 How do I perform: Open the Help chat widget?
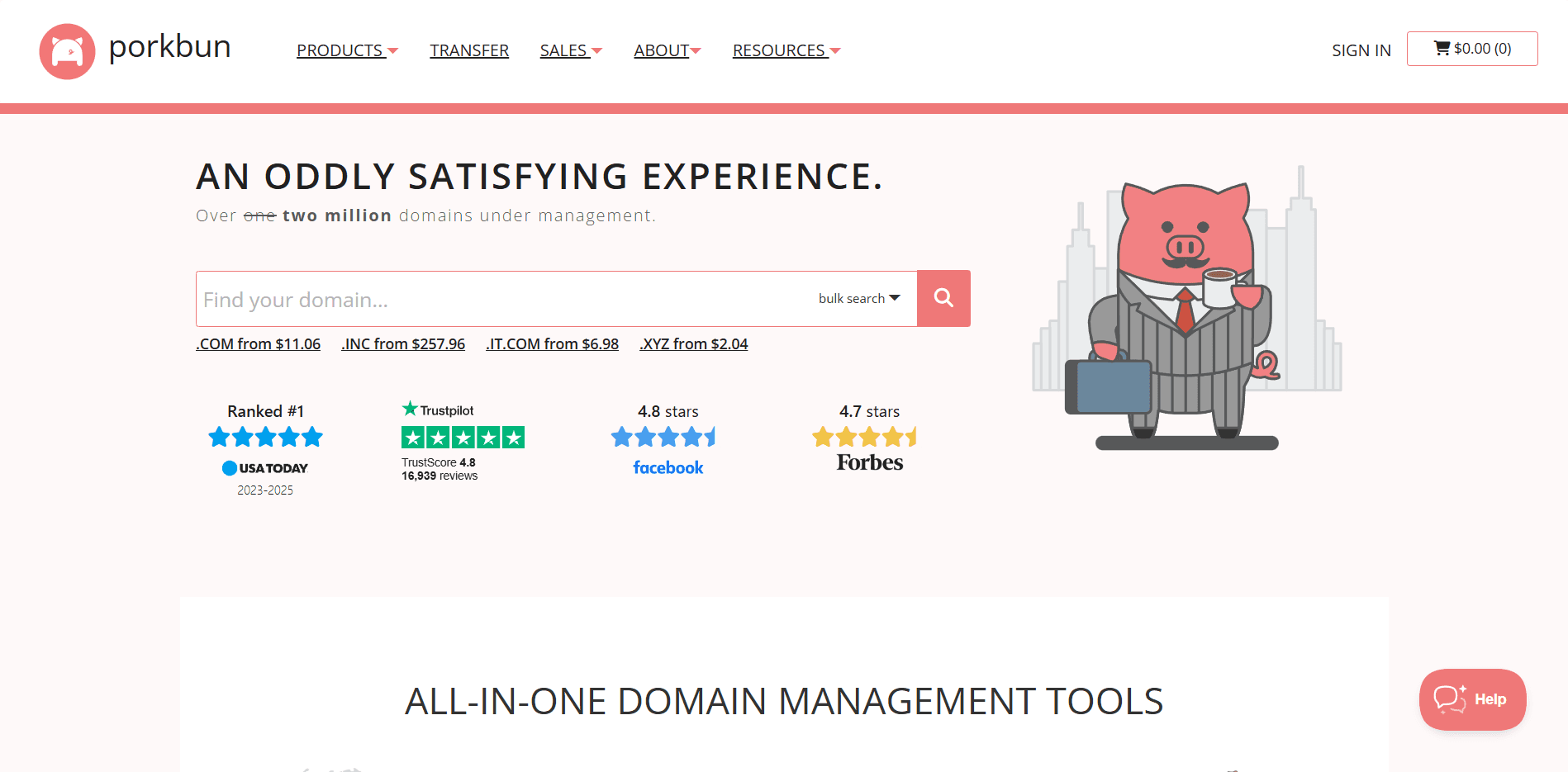coord(1472,699)
